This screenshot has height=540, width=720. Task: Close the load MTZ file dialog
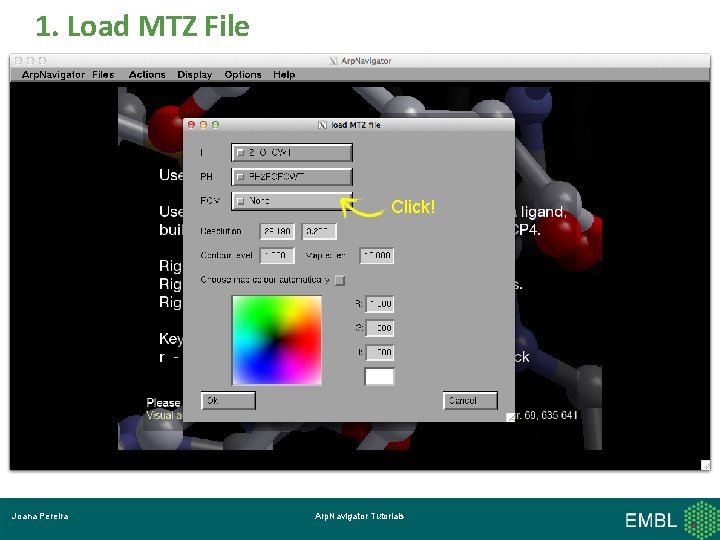point(191,124)
